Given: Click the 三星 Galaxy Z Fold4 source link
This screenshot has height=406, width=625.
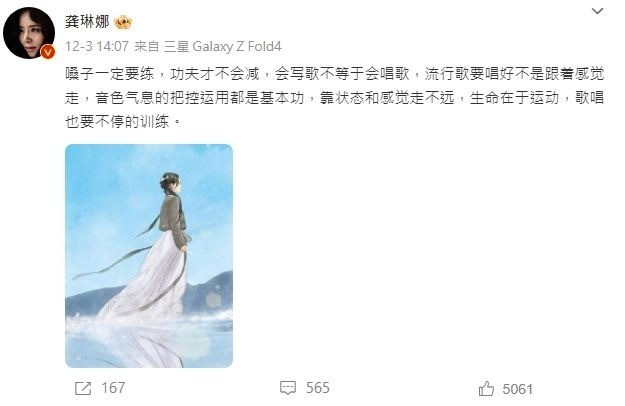Looking at the screenshot, I should tap(223, 47).
